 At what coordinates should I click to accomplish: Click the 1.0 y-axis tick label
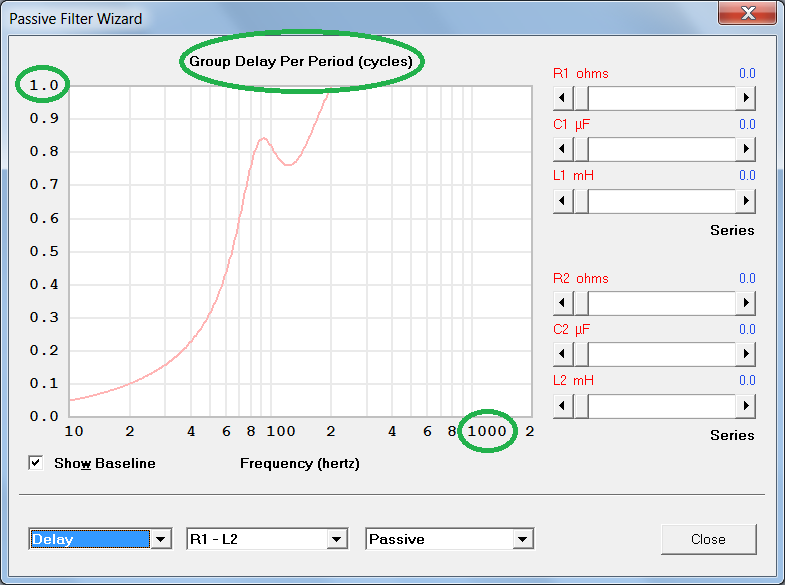click(44, 85)
